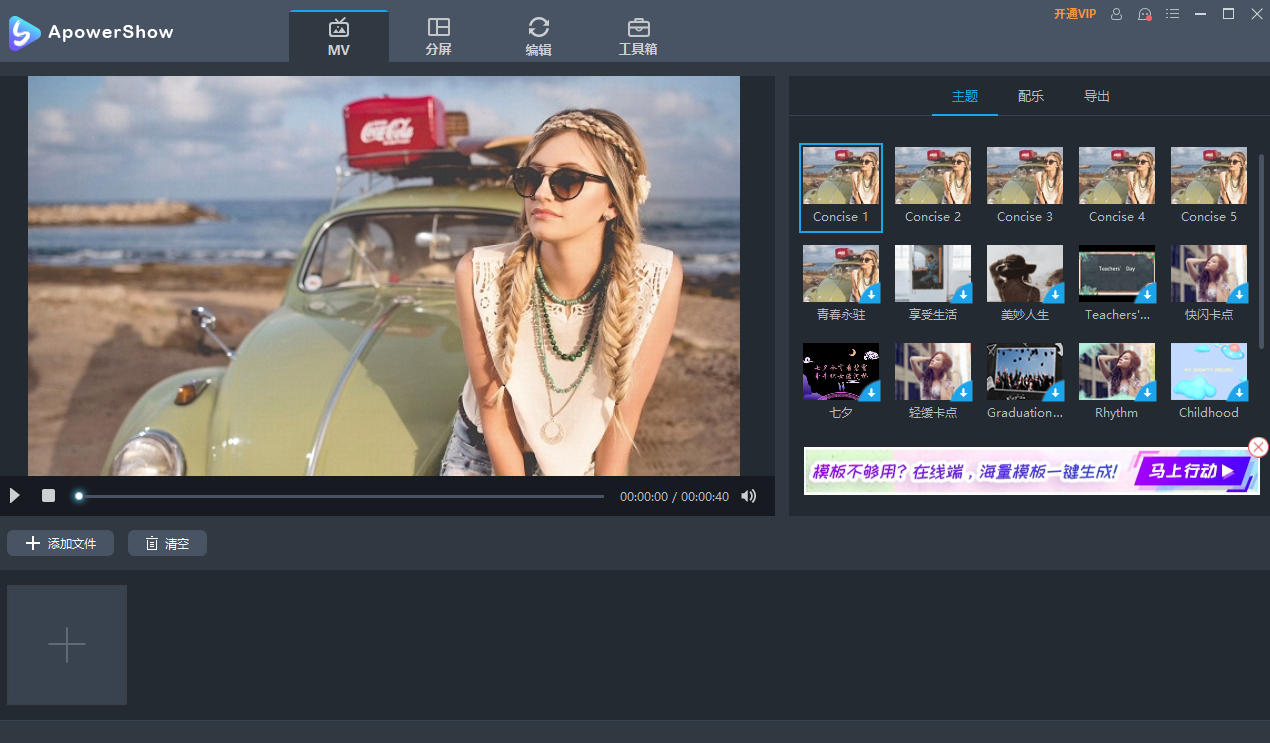Switch to the 配乐 music tab
The image size is (1270, 743).
coord(1031,97)
